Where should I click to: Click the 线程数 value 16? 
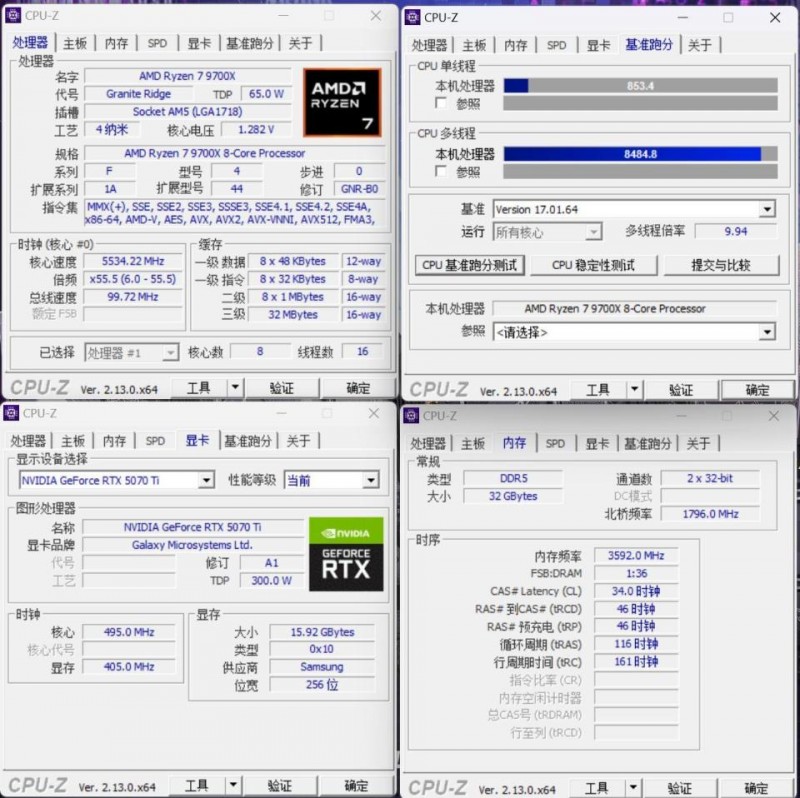point(363,352)
